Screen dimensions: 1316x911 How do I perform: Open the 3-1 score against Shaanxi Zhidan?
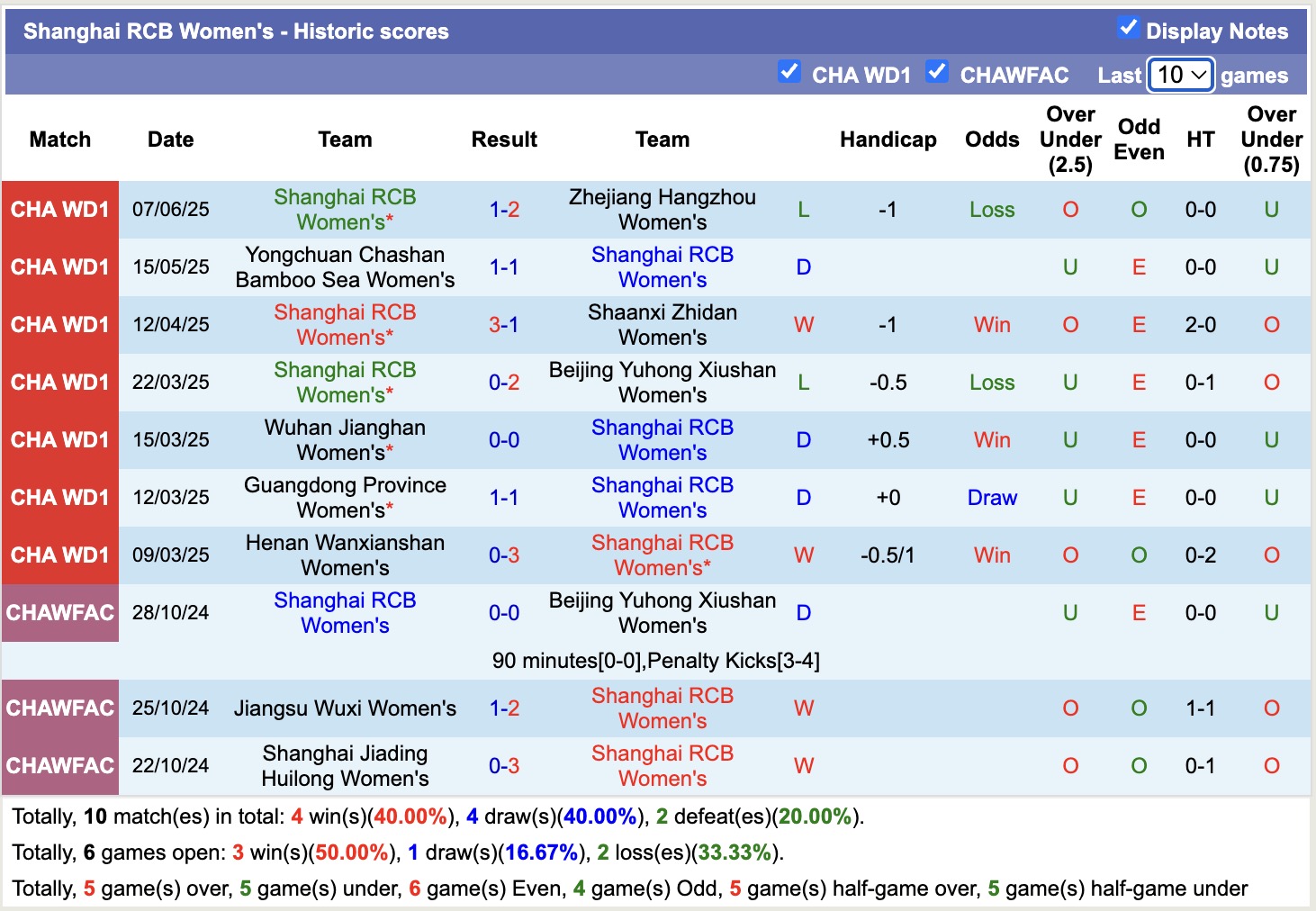click(x=504, y=325)
